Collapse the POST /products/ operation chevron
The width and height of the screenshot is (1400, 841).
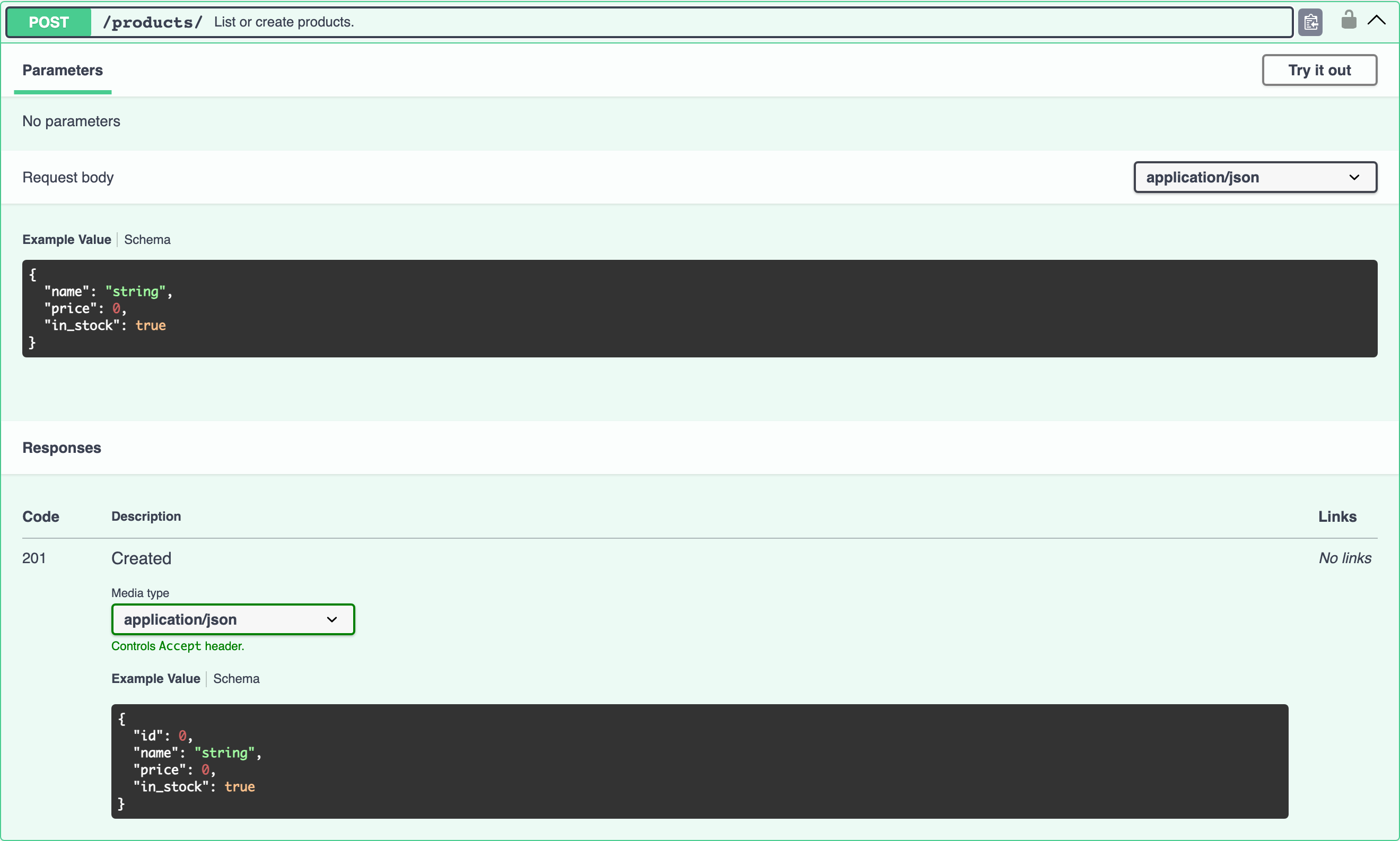click(1376, 21)
